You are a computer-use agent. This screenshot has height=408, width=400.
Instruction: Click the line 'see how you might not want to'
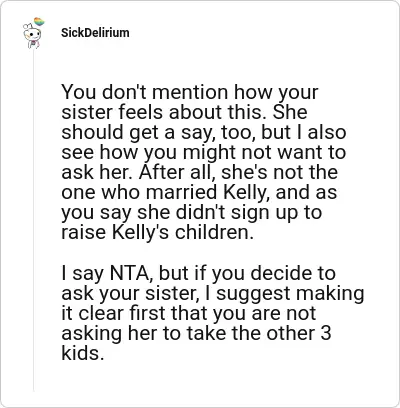click(x=203, y=152)
